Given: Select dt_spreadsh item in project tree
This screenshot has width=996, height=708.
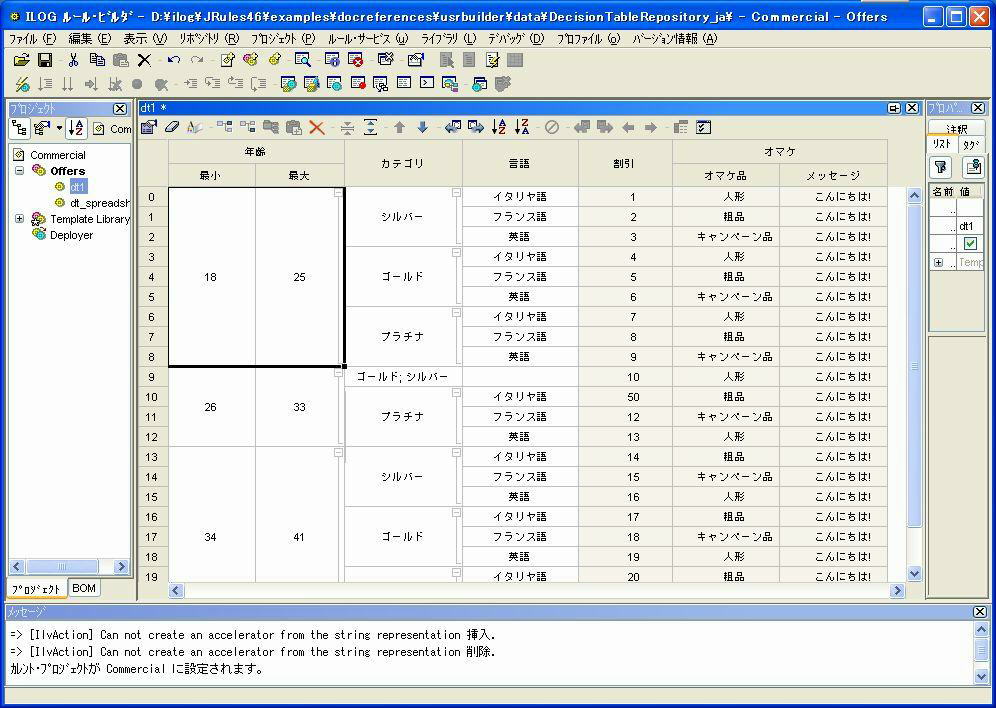Looking at the screenshot, I should pyautogui.click(x=99, y=203).
